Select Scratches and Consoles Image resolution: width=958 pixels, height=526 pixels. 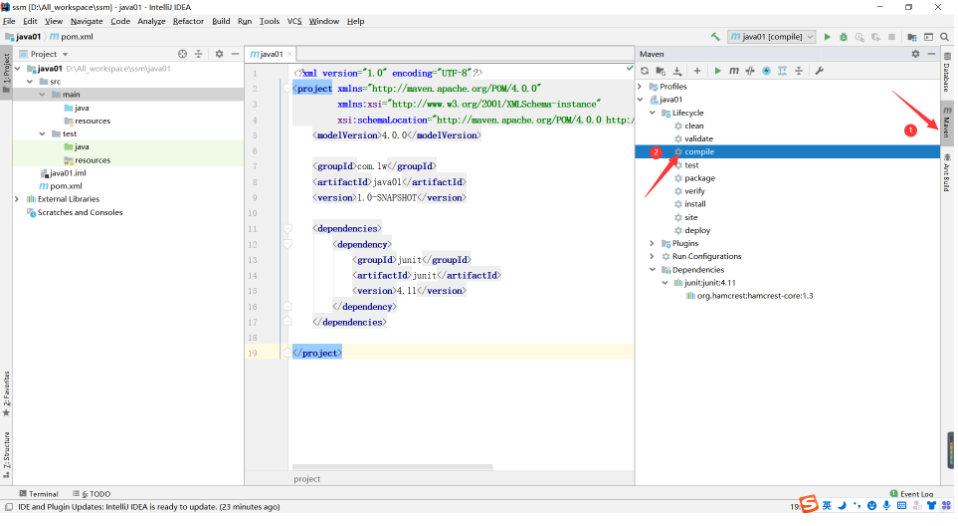tap(80, 213)
